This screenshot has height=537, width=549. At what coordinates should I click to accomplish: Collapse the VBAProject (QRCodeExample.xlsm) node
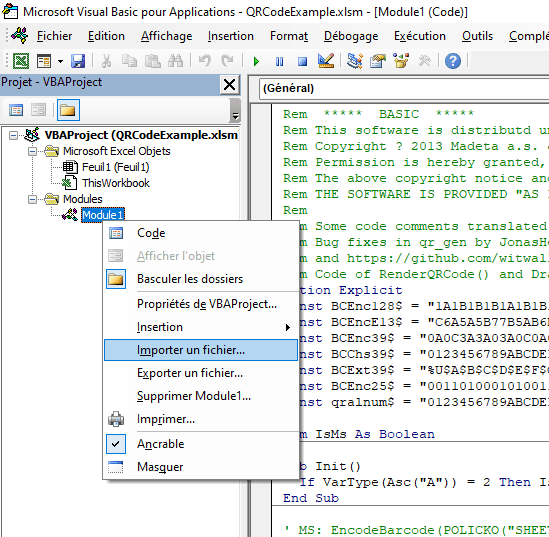13,135
